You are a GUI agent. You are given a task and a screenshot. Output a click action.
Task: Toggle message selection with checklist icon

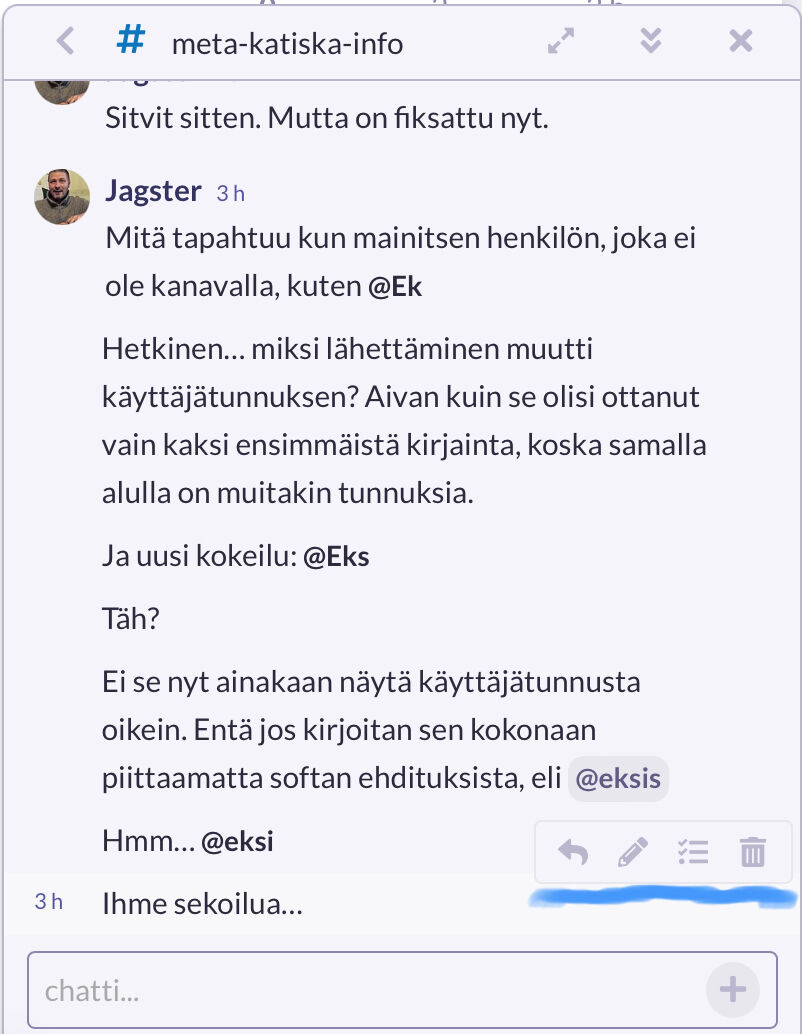pyautogui.click(x=692, y=853)
